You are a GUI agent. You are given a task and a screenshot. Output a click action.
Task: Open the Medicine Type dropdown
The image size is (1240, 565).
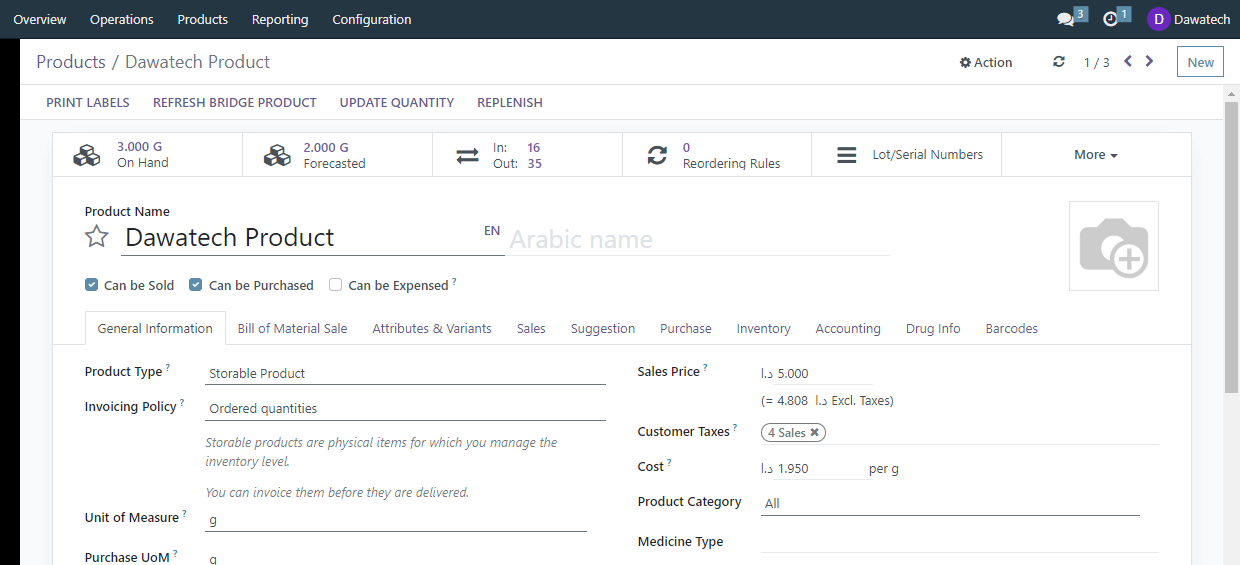960,541
